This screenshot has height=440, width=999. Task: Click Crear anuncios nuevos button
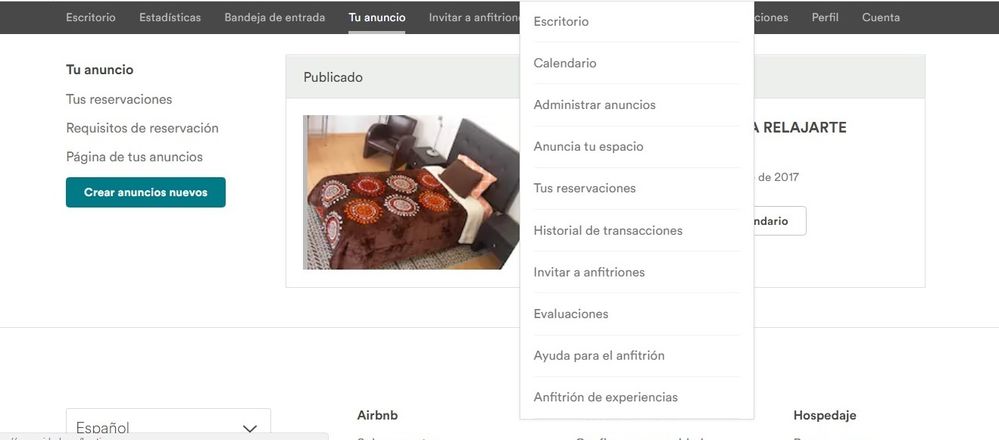click(x=146, y=192)
